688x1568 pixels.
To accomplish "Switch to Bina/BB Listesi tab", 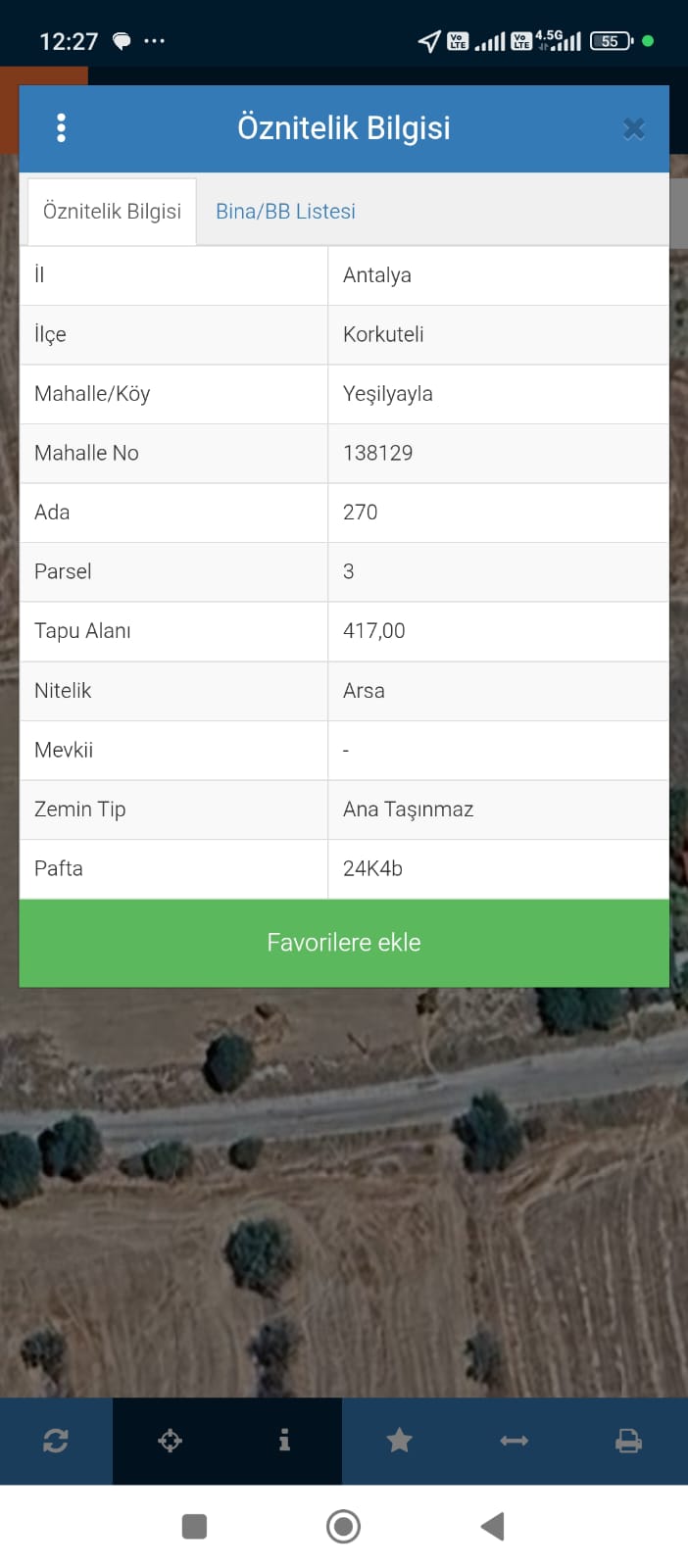I will (285, 212).
